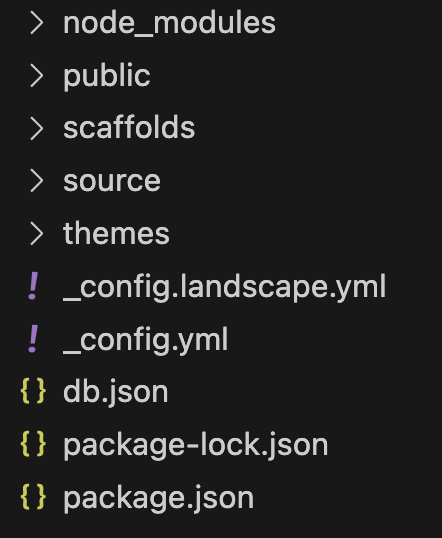Screen dimensions: 442x538
Task: Open the _config.landscape.yml file
Action: (x=225, y=288)
